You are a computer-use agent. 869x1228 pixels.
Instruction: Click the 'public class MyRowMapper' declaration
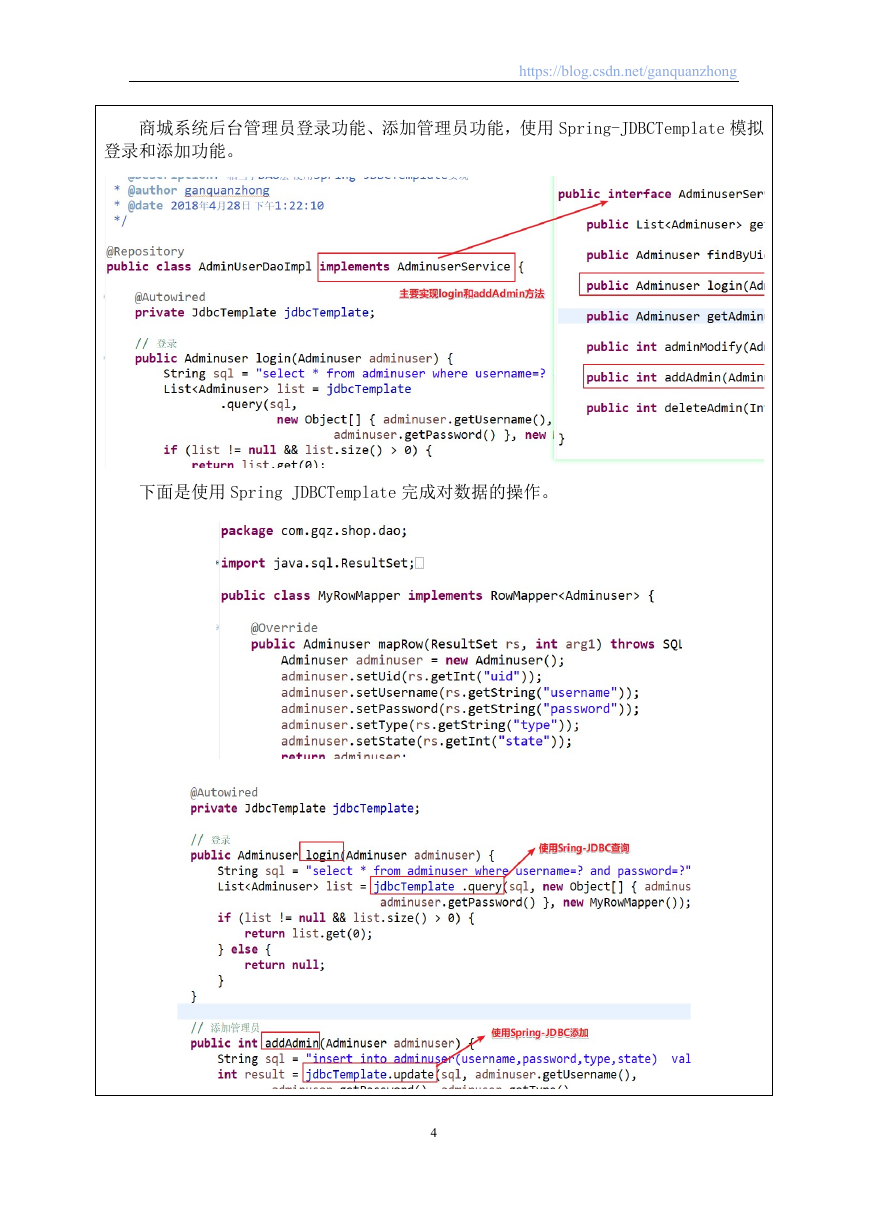pos(438,595)
